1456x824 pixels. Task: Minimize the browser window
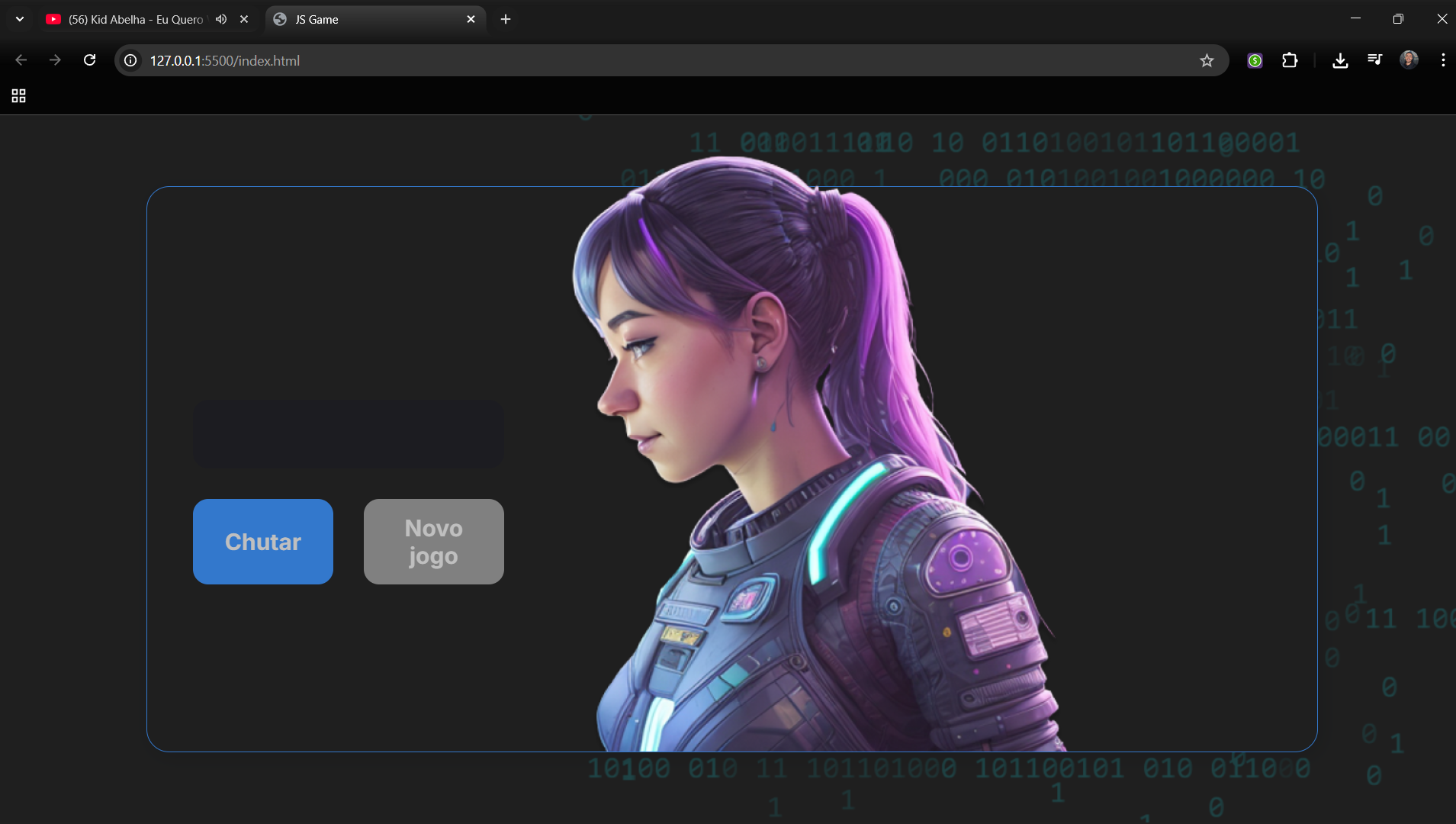coord(1355,19)
